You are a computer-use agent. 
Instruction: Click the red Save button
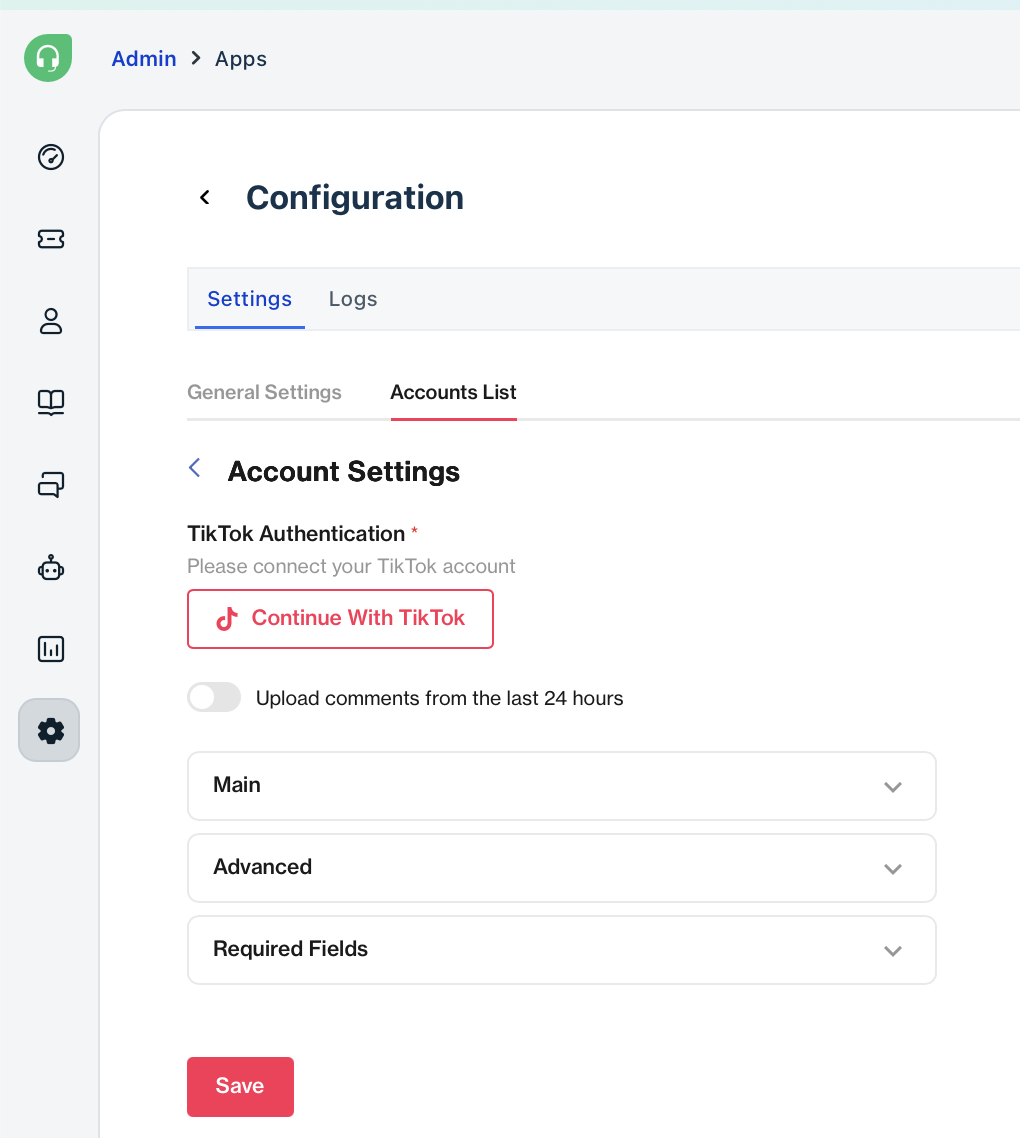[240, 1086]
